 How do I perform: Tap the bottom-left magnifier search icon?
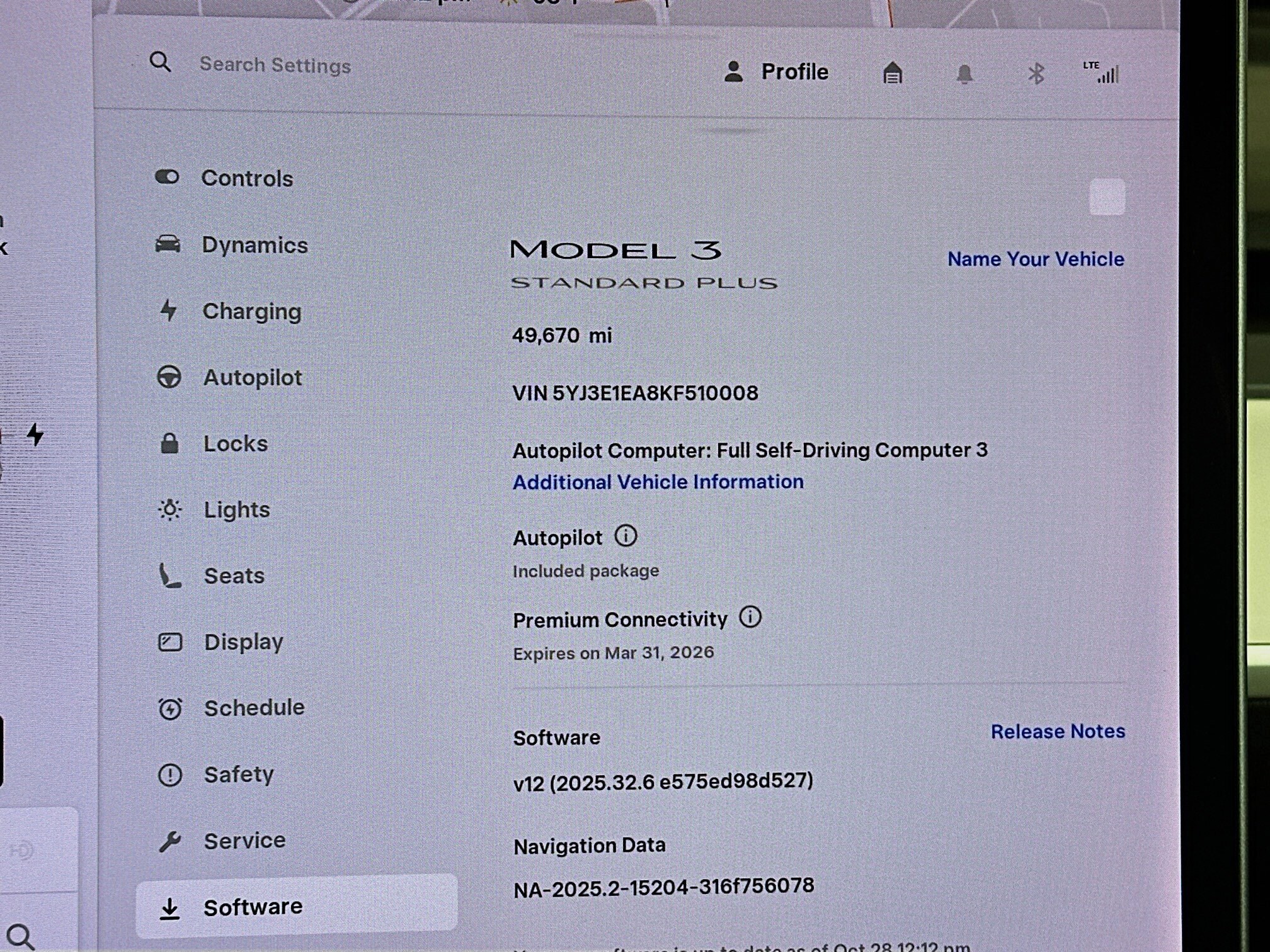(20, 937)
